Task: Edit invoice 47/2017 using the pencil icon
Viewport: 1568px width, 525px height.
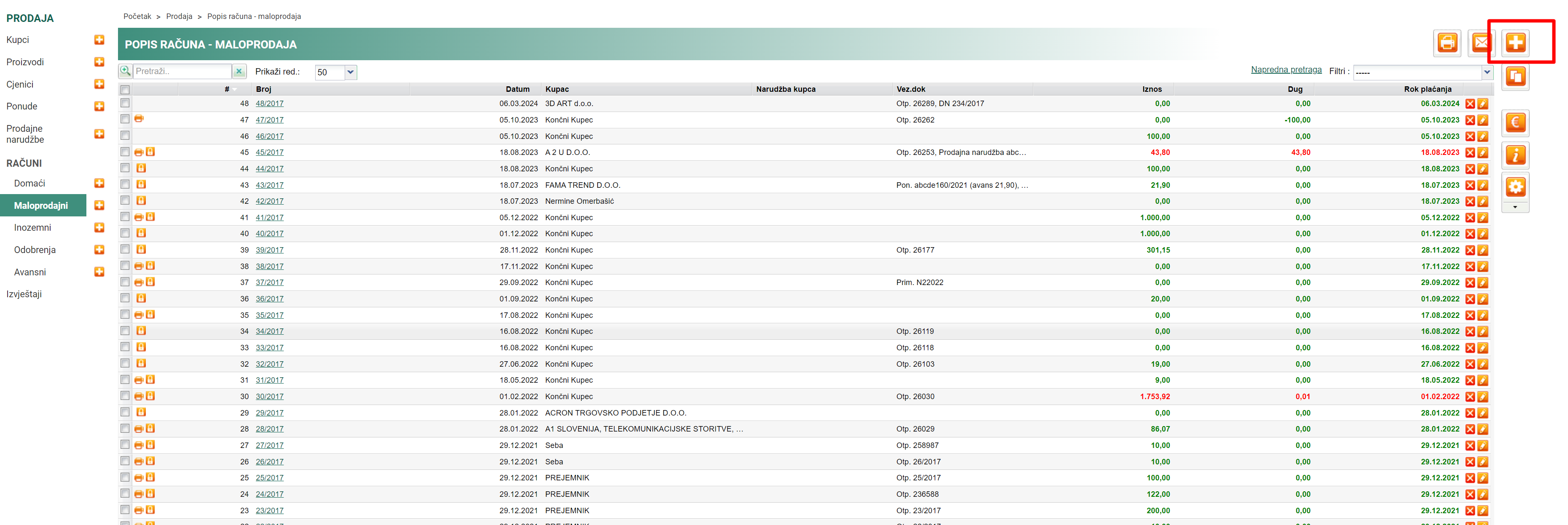Action: click(1483, 120)
